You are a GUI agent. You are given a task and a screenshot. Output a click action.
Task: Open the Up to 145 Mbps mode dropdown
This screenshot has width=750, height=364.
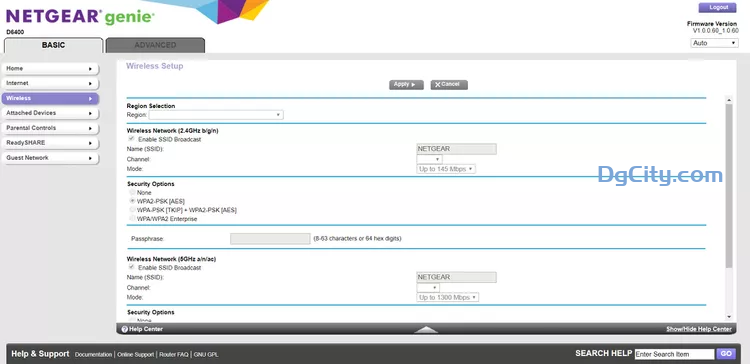[x=446, y=169]
